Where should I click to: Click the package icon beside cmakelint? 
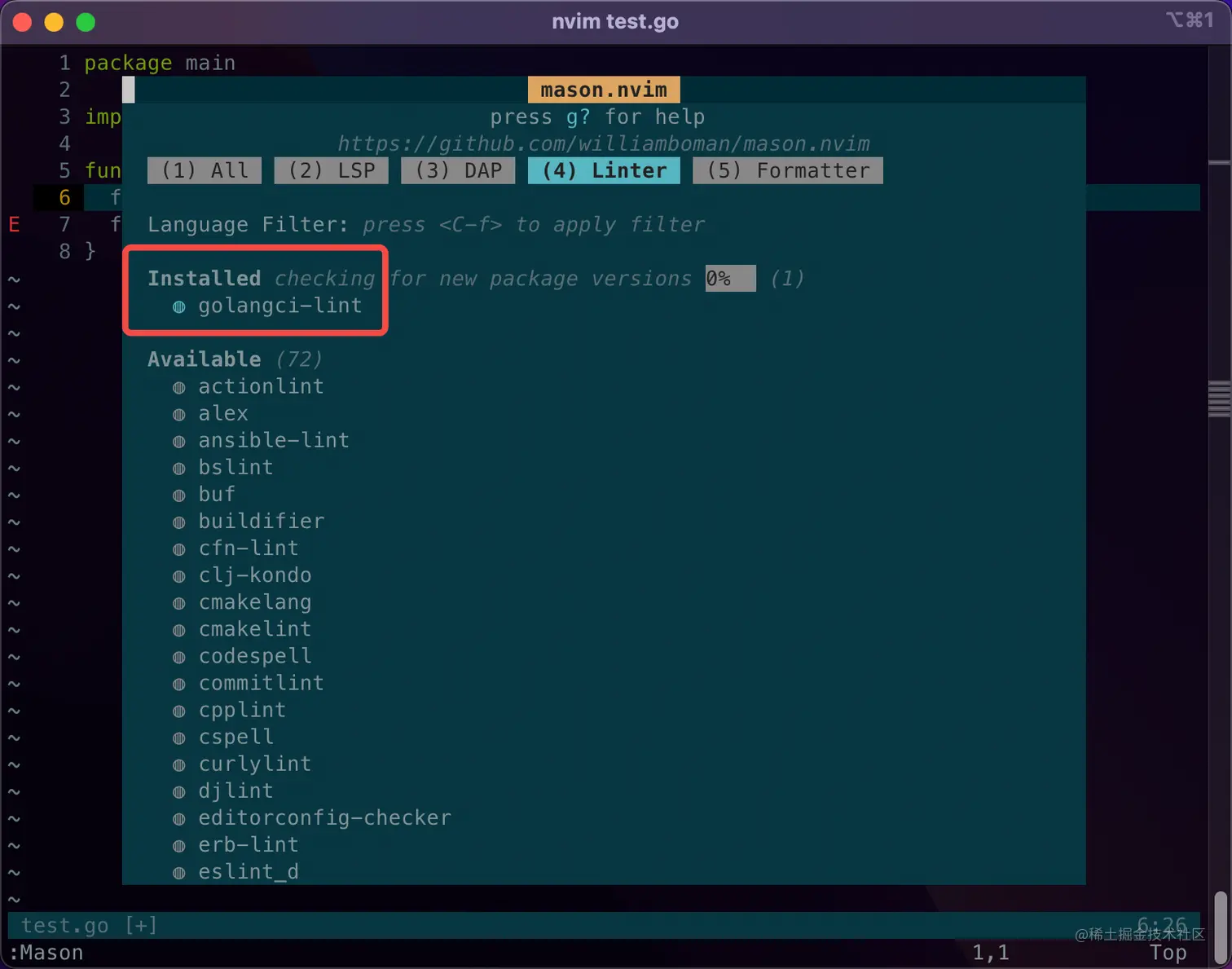pyautogui.click(x=179, y=630)
